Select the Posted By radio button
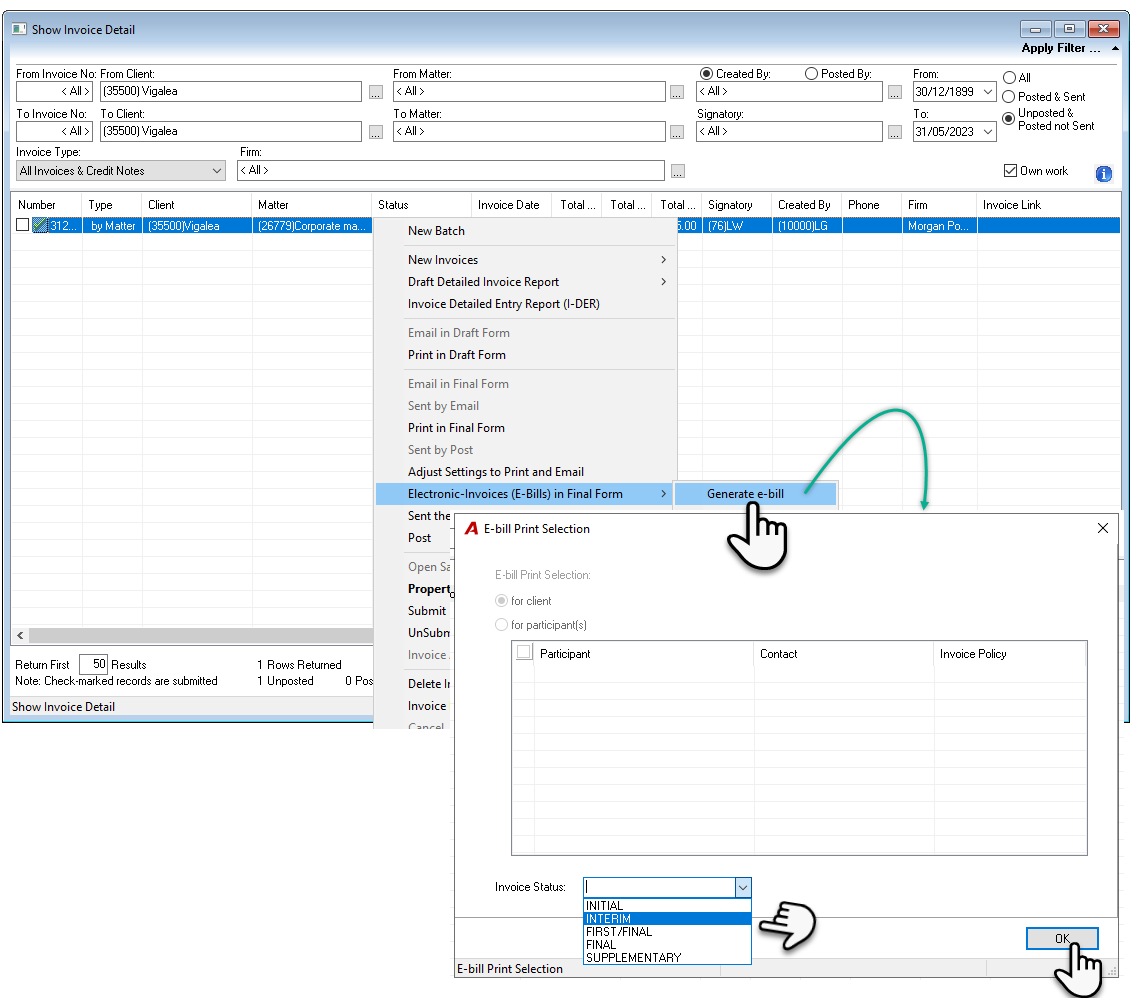 [x=811, y=74]
